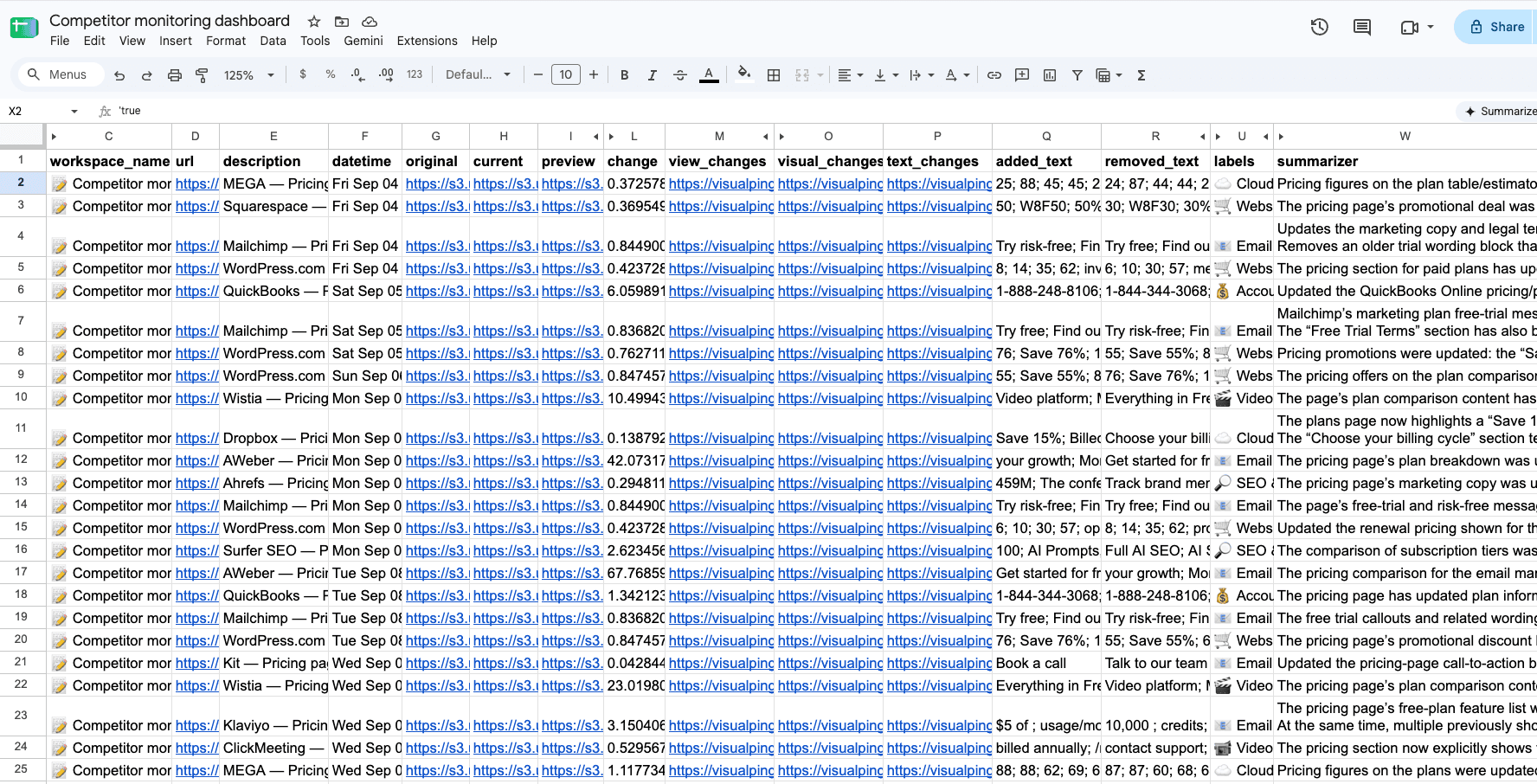Open text_changes link in Dropbox row
This screenshot has width=1537, height=784.
pos(939,438)
